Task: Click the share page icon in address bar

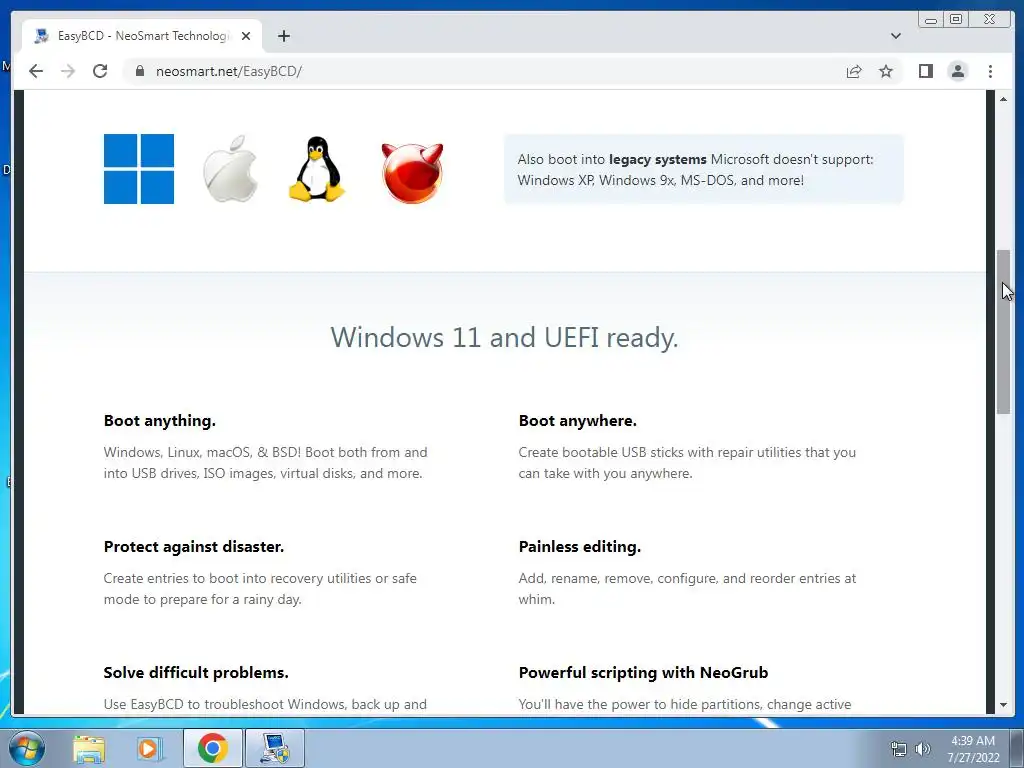Action: pos(854,71)
